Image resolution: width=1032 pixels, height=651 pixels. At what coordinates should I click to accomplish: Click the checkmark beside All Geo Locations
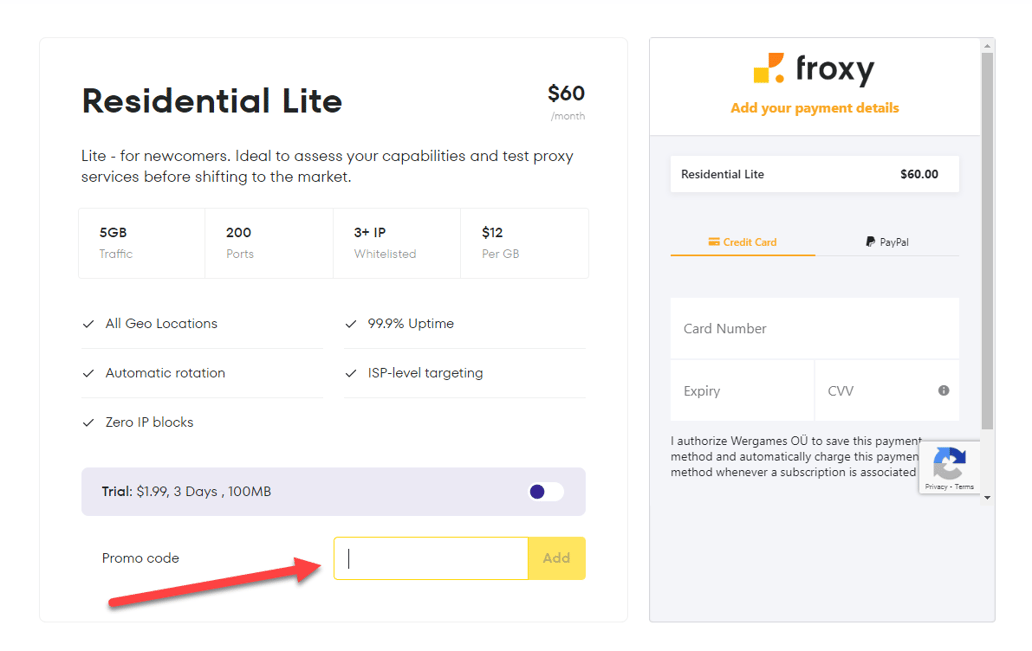88,323
